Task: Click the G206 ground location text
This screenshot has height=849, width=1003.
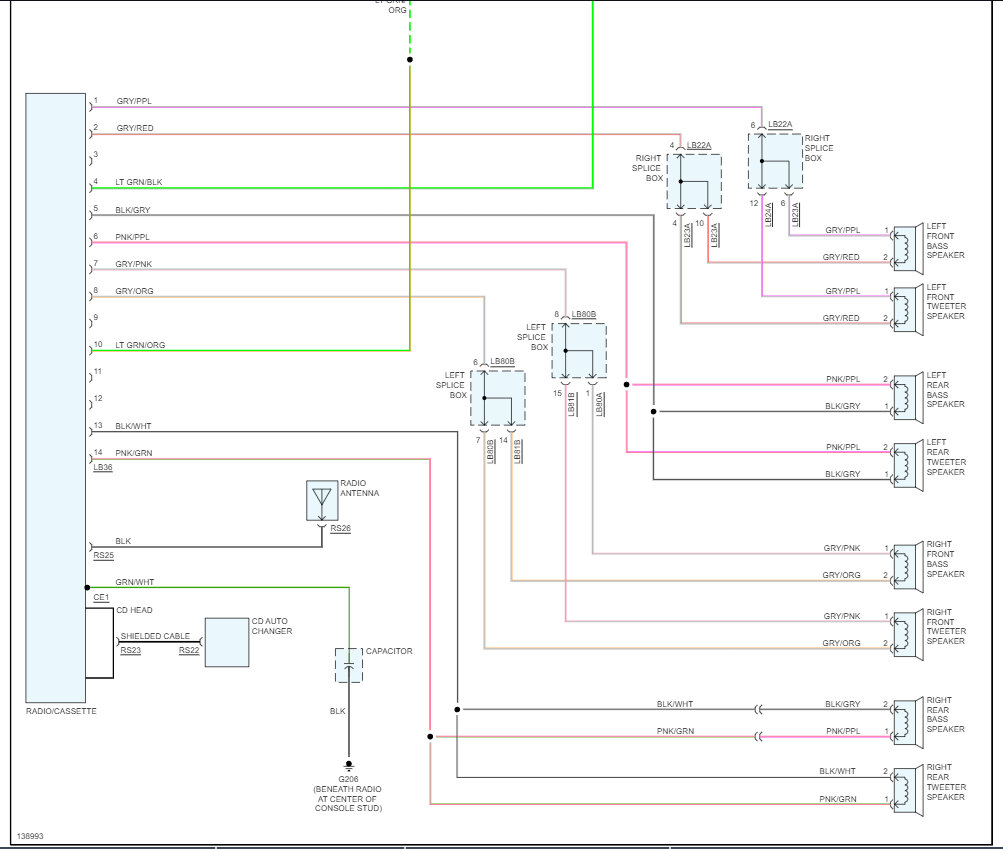Action: (349, 794)
